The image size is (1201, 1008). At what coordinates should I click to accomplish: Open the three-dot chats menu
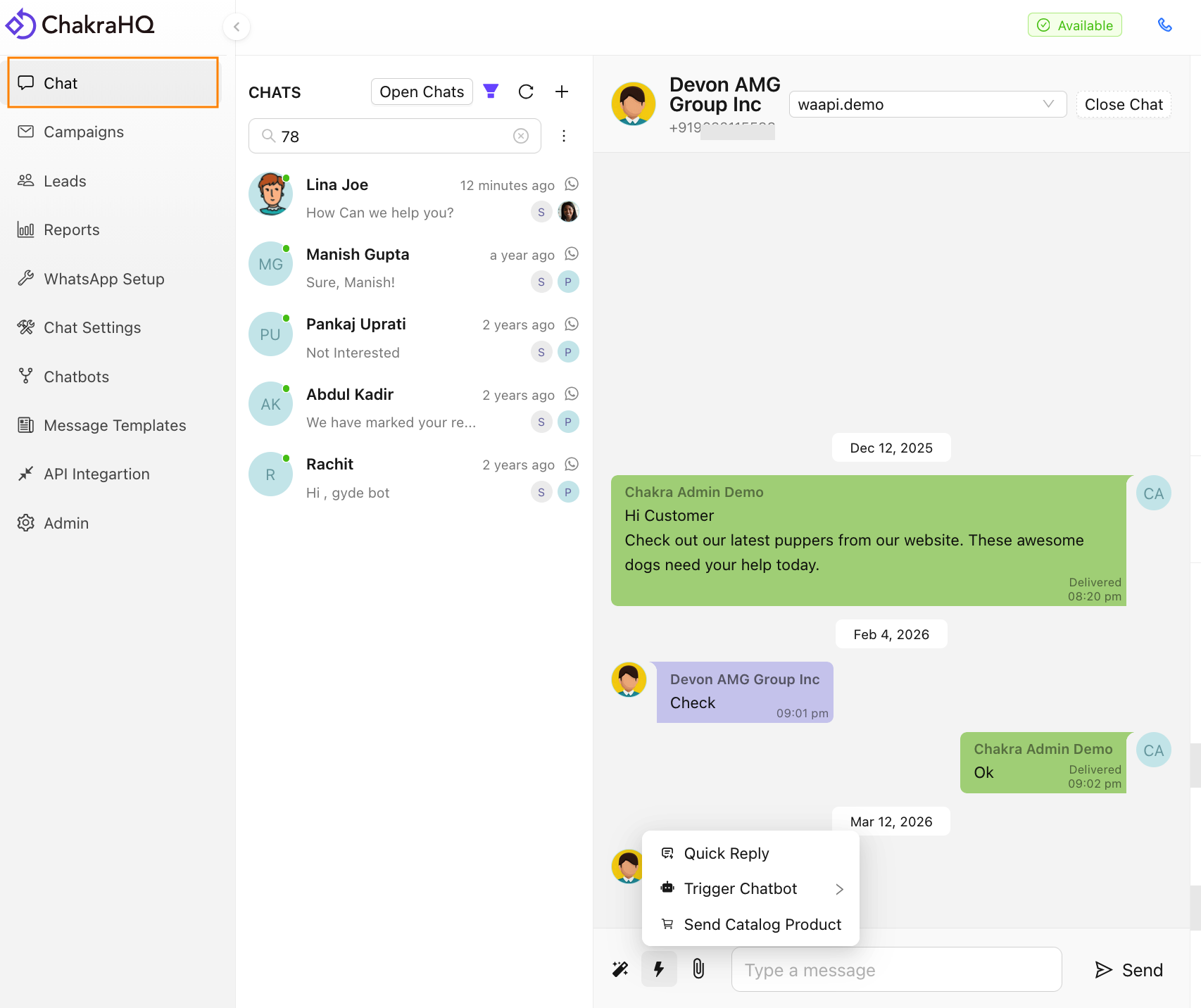pos(564,136)
